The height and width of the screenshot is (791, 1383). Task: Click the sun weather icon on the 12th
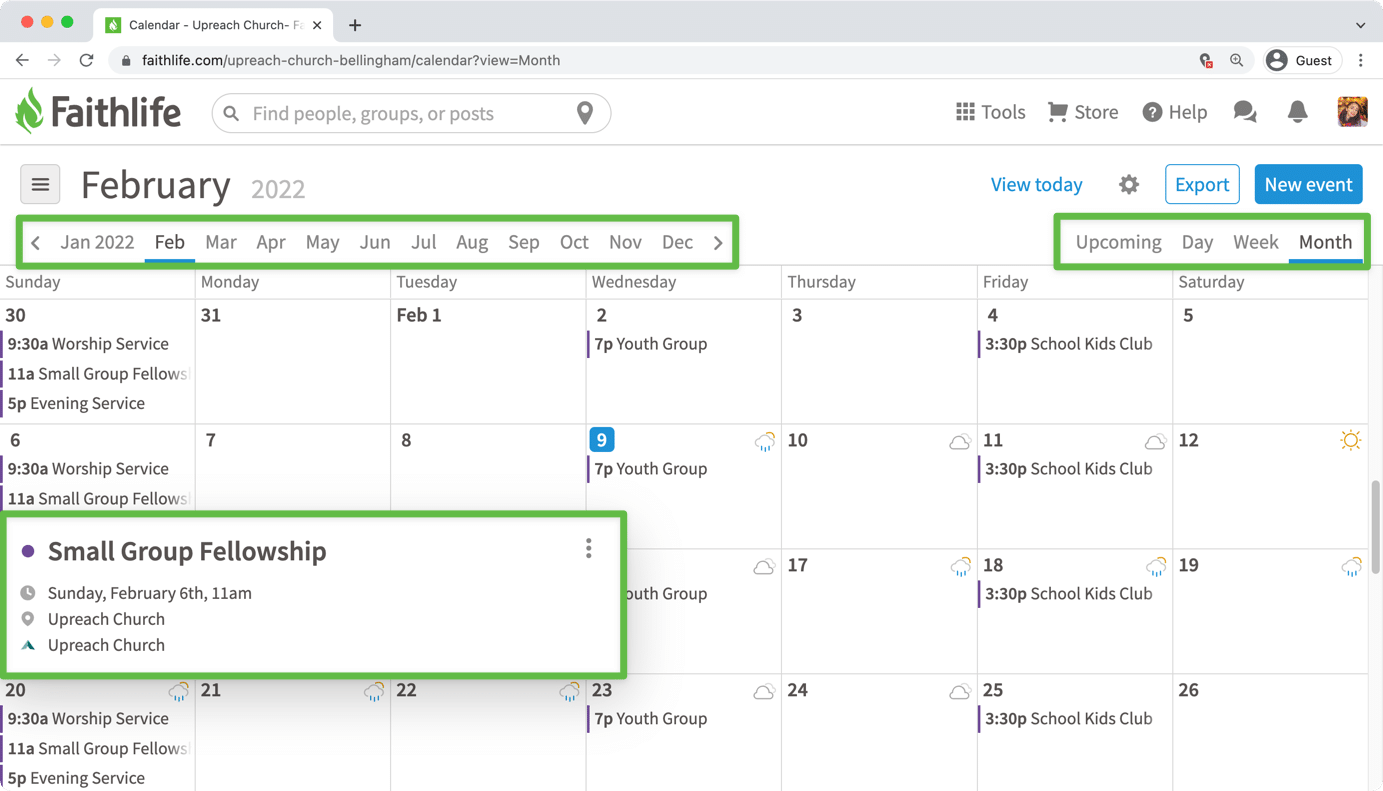point(1351,440)
